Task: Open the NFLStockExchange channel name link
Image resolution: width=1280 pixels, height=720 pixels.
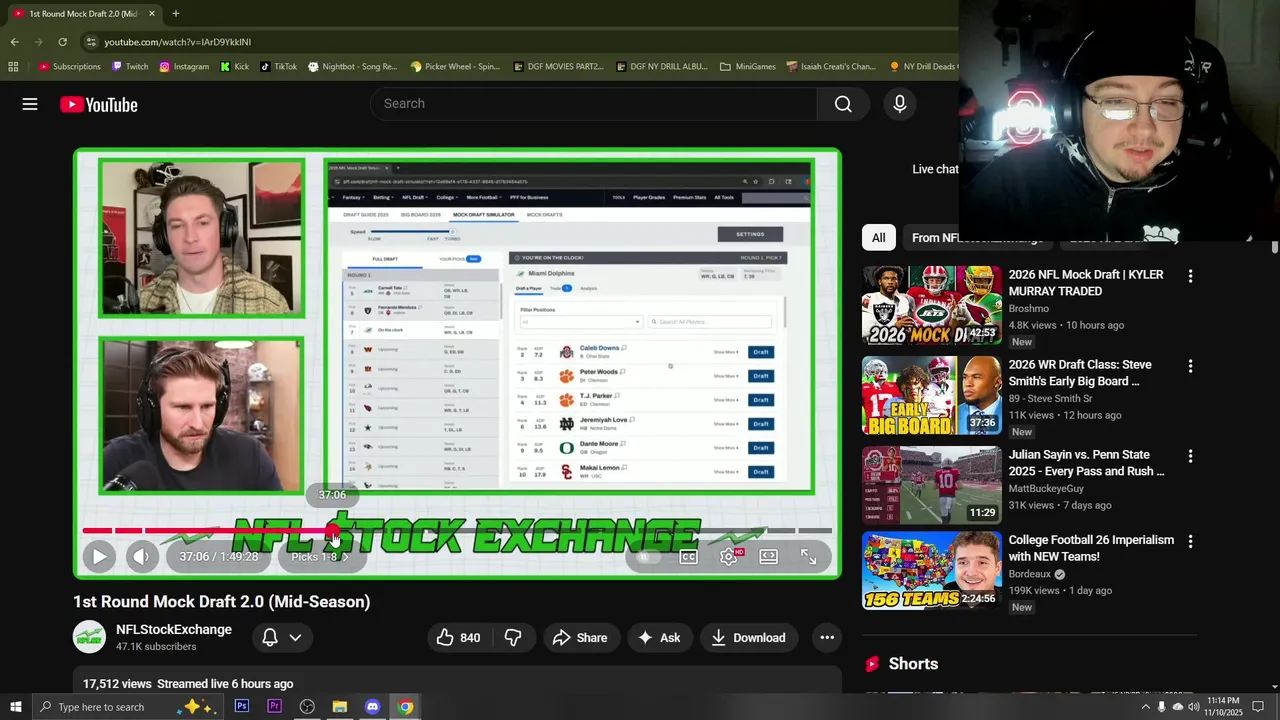Action: (174, 630)
